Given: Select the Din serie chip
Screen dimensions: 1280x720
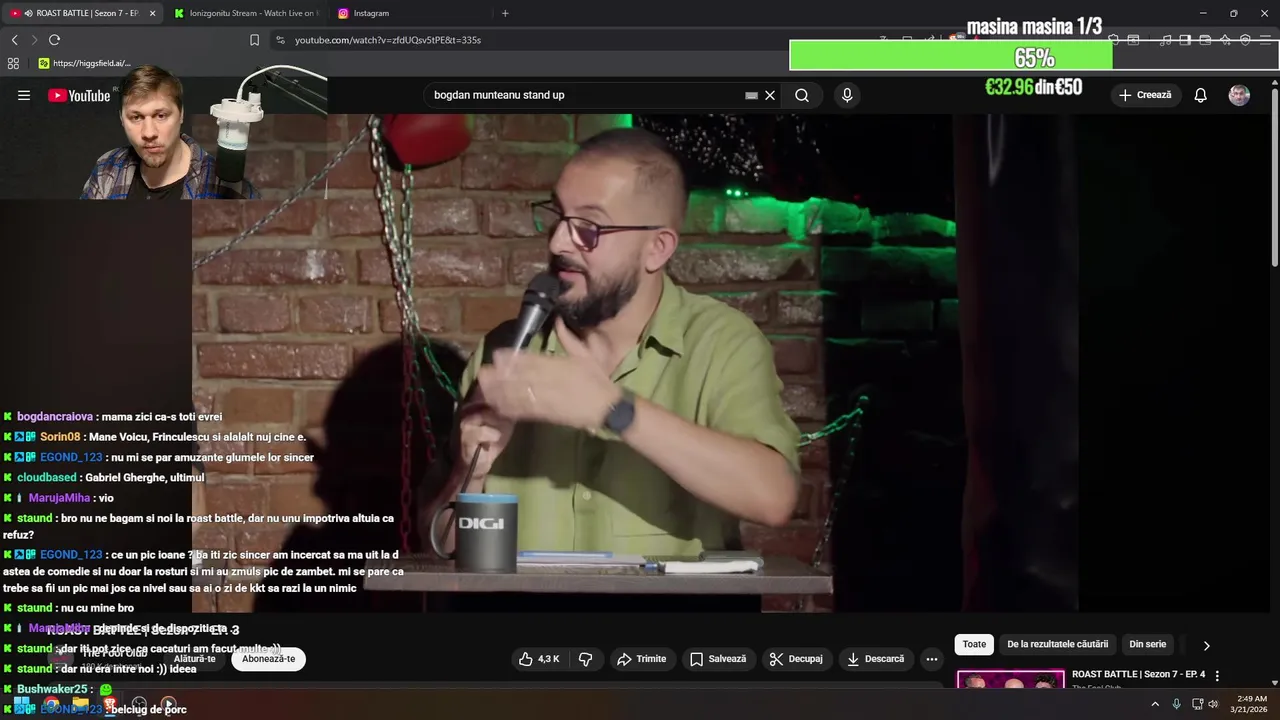Looking at the screenshot, I should click(1147, 644).
